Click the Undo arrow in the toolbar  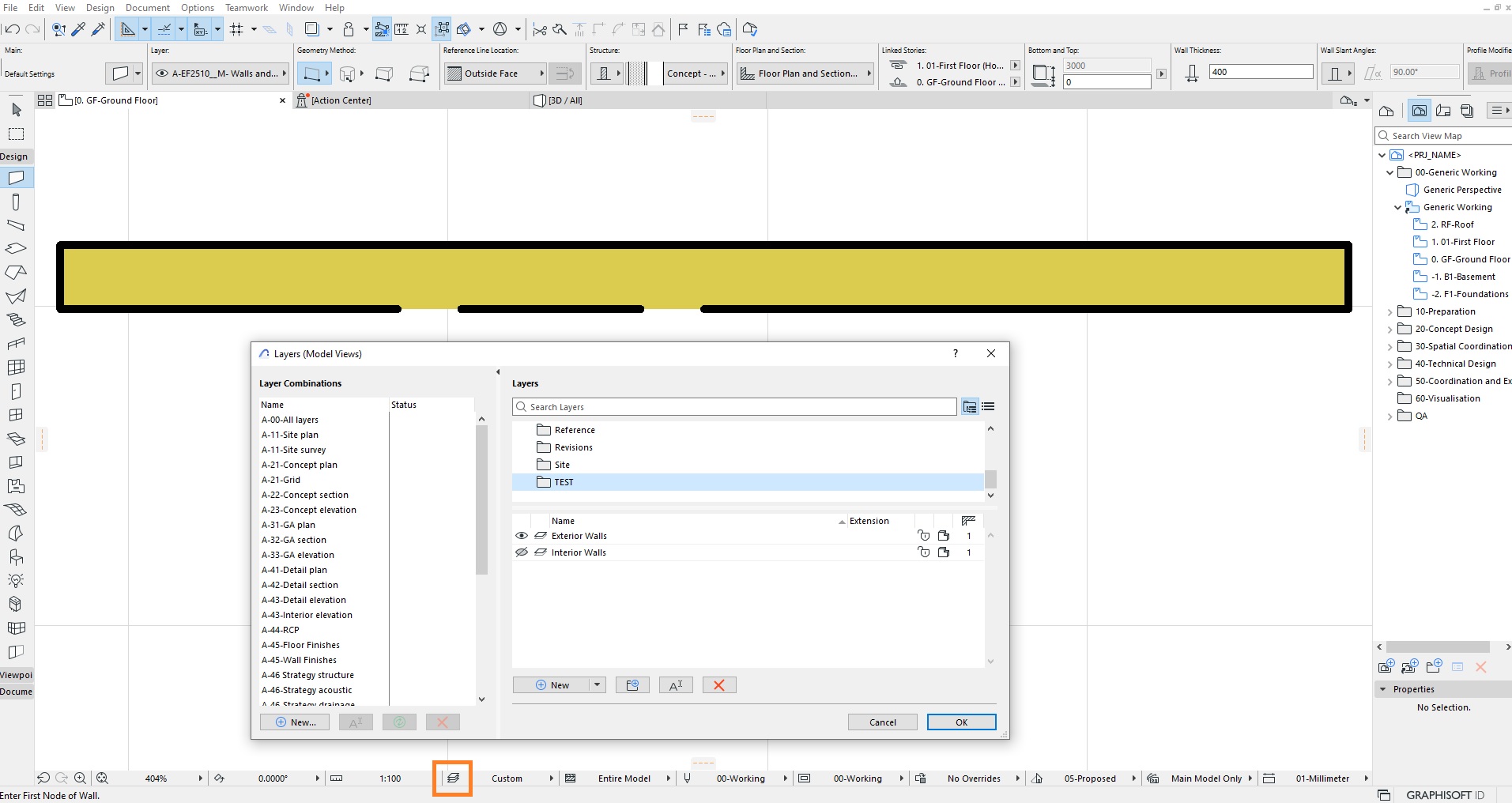[12, 29]
